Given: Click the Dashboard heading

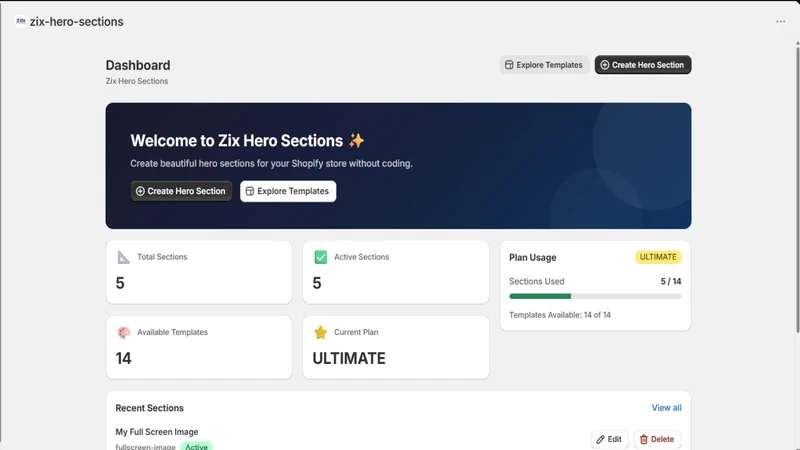Looking at the screenshot, I should pos(138,65).
